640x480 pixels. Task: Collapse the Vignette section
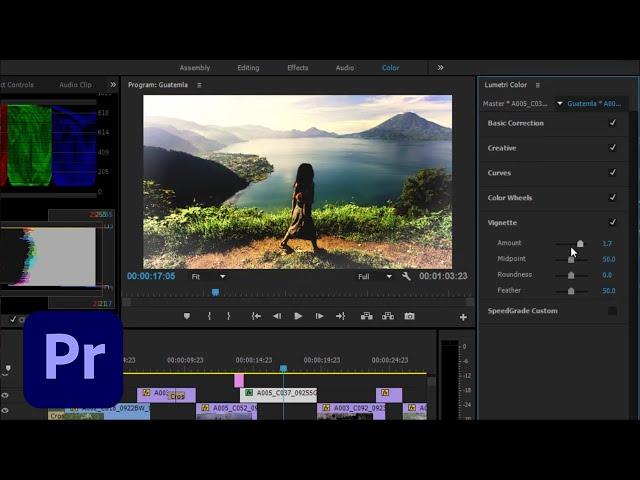(x=502, y=223)
